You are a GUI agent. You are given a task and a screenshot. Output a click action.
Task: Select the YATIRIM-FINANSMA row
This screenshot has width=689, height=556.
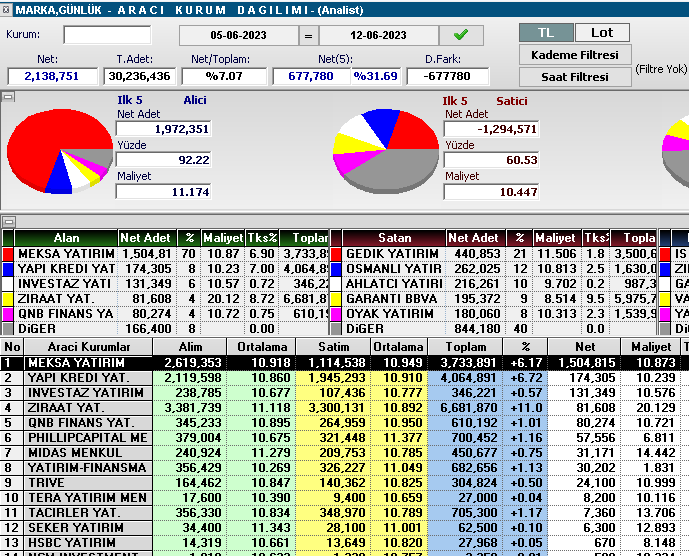point(344,468)
